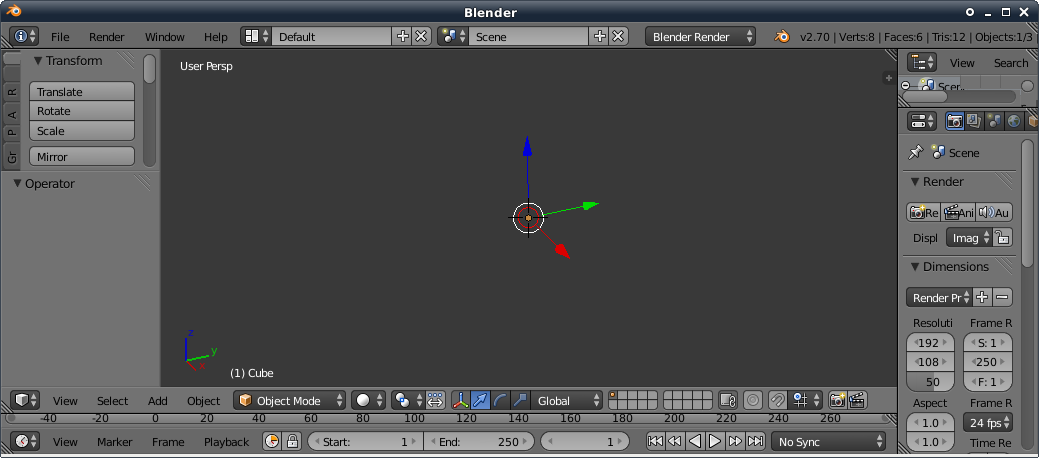The width and height of the screenshot is (1039, 458).
Task: Toggle the translate manipulator arrow
Action: point(480,400)
